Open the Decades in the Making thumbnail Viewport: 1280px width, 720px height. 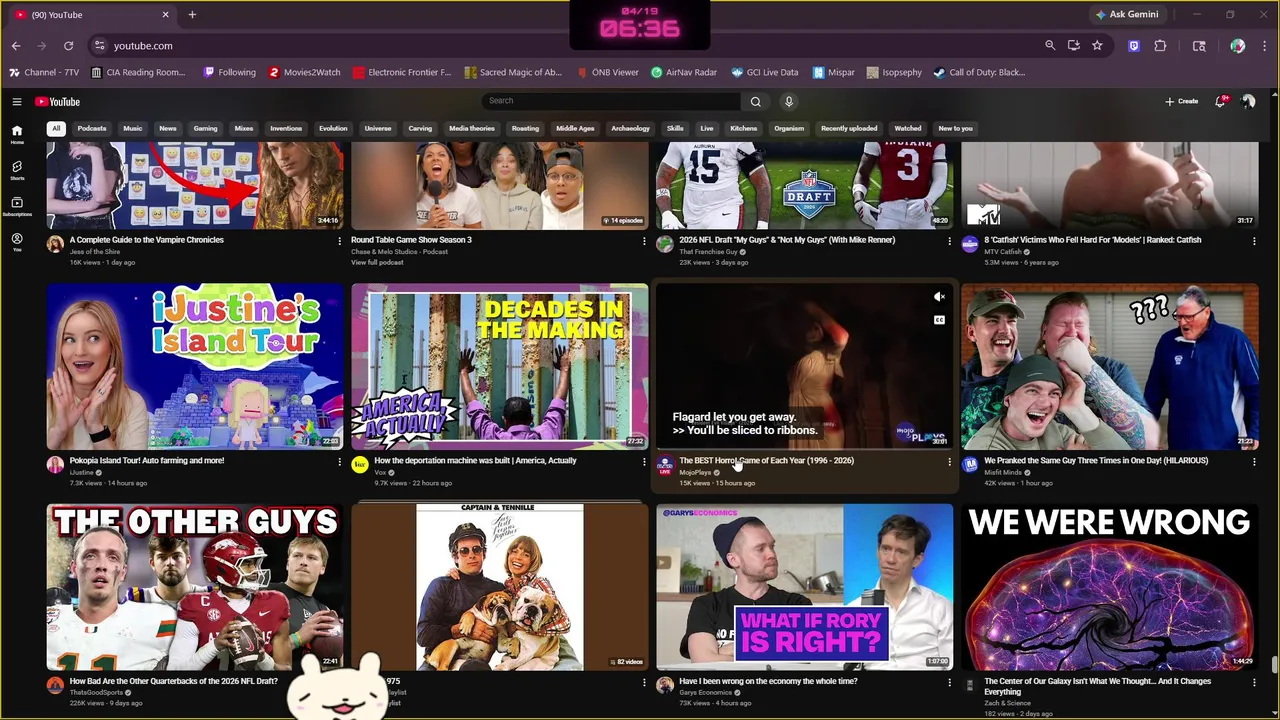(500, 366)
